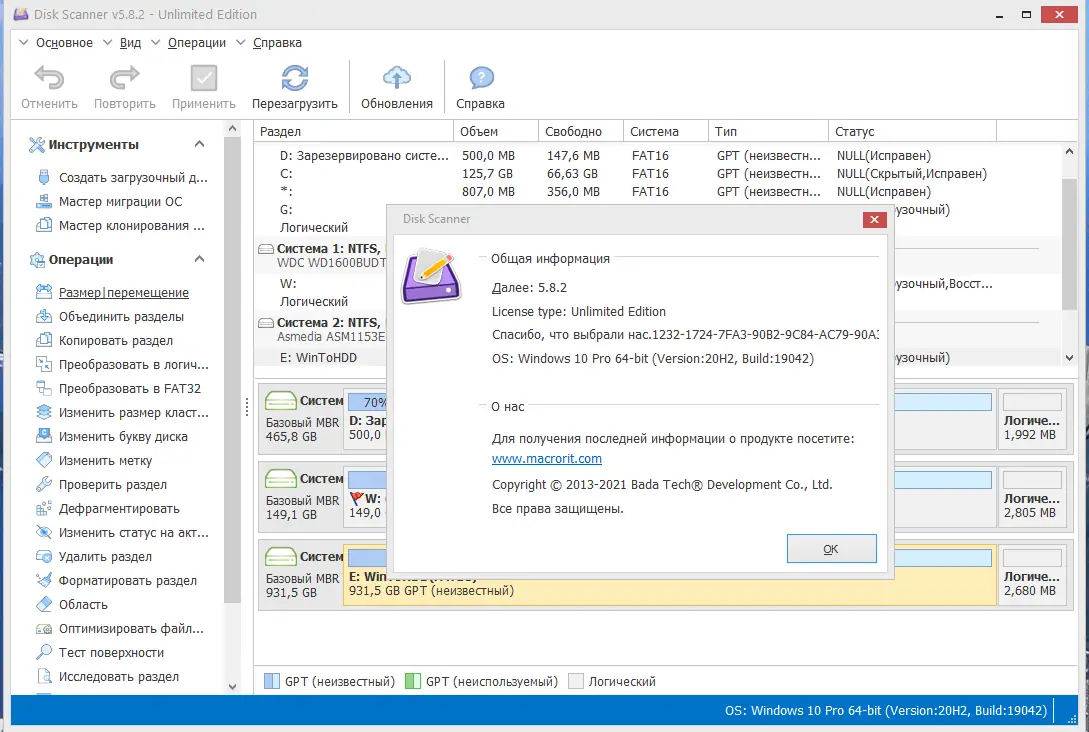Viewport: 1089px width, 732px height.
Task: Collapse the Инструменты section chevron
Action: pyautogui.click(x=199, y=144)
